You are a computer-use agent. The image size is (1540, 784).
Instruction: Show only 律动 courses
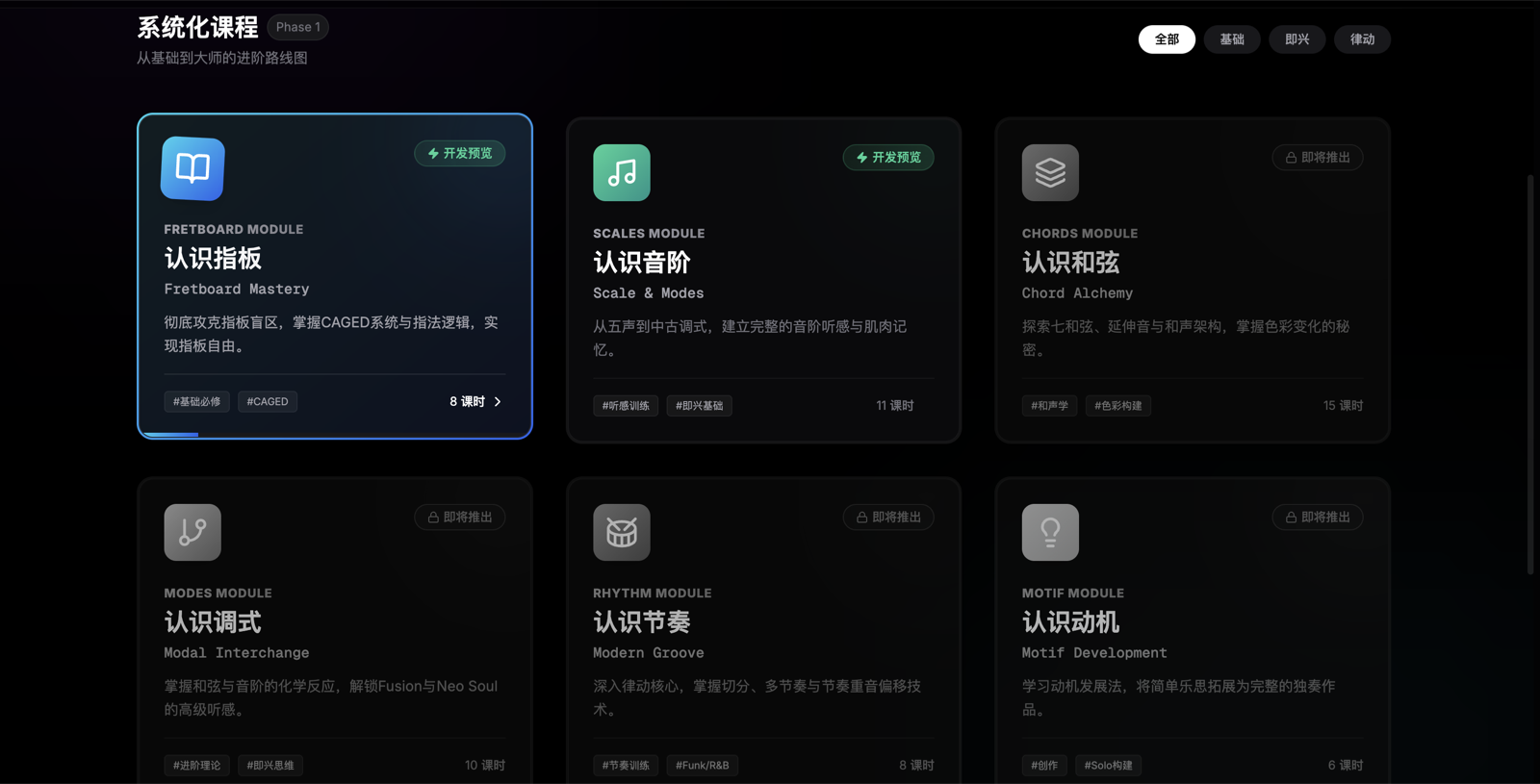[x=1362, y=39]
